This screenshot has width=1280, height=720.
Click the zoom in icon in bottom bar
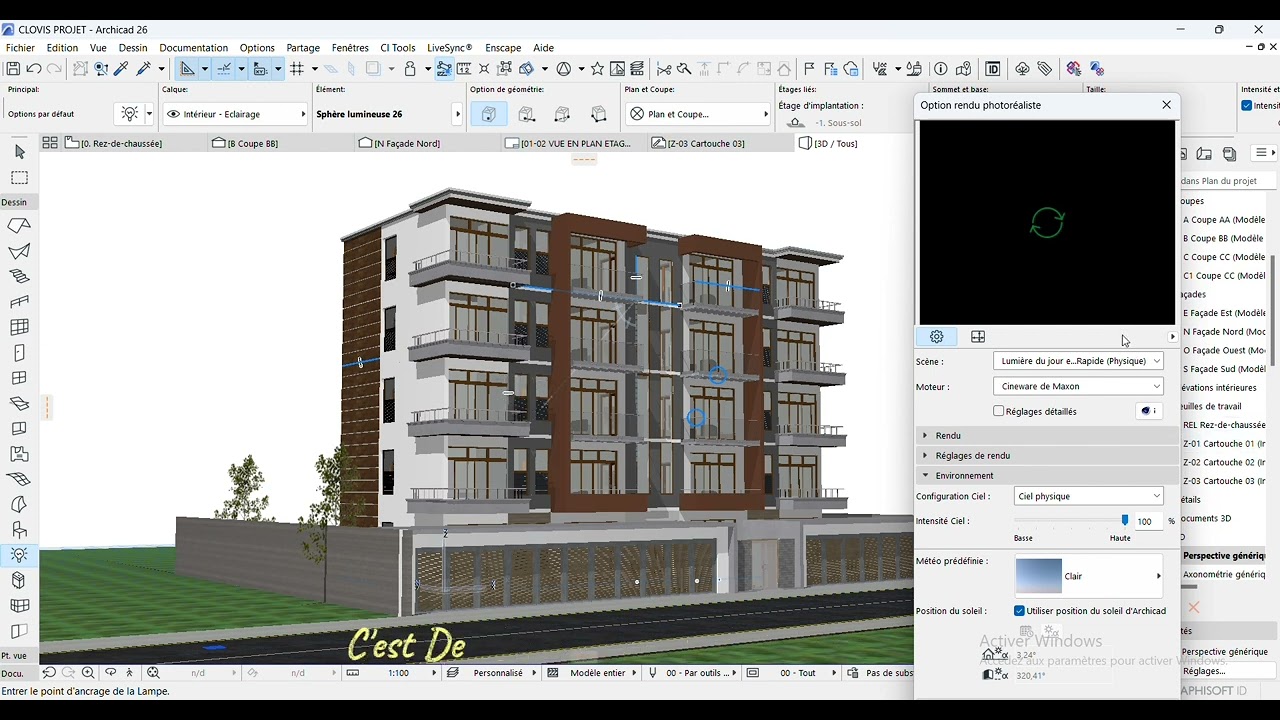(88, 673)
